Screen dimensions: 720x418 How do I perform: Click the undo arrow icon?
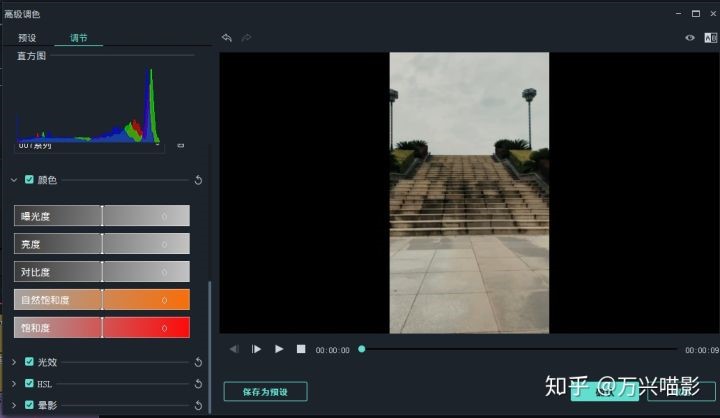click(227, 38)
